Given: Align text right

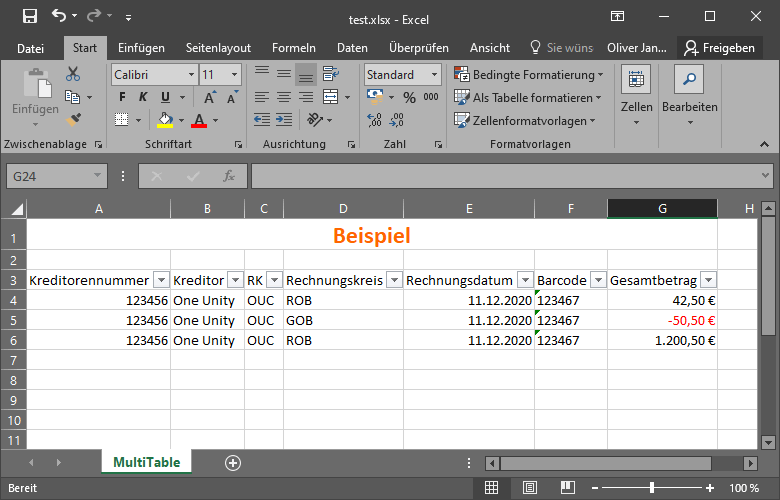Looking at the screenshot, I should 306,97.
